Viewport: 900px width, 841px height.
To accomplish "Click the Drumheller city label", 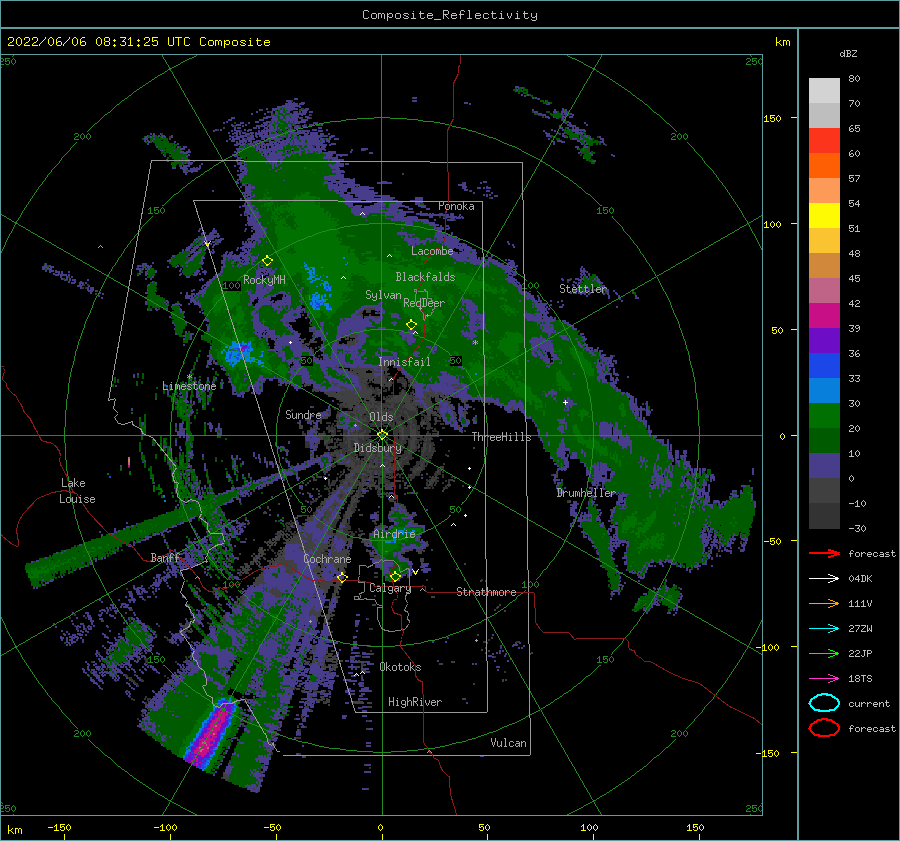I will (x=586, y=493).
